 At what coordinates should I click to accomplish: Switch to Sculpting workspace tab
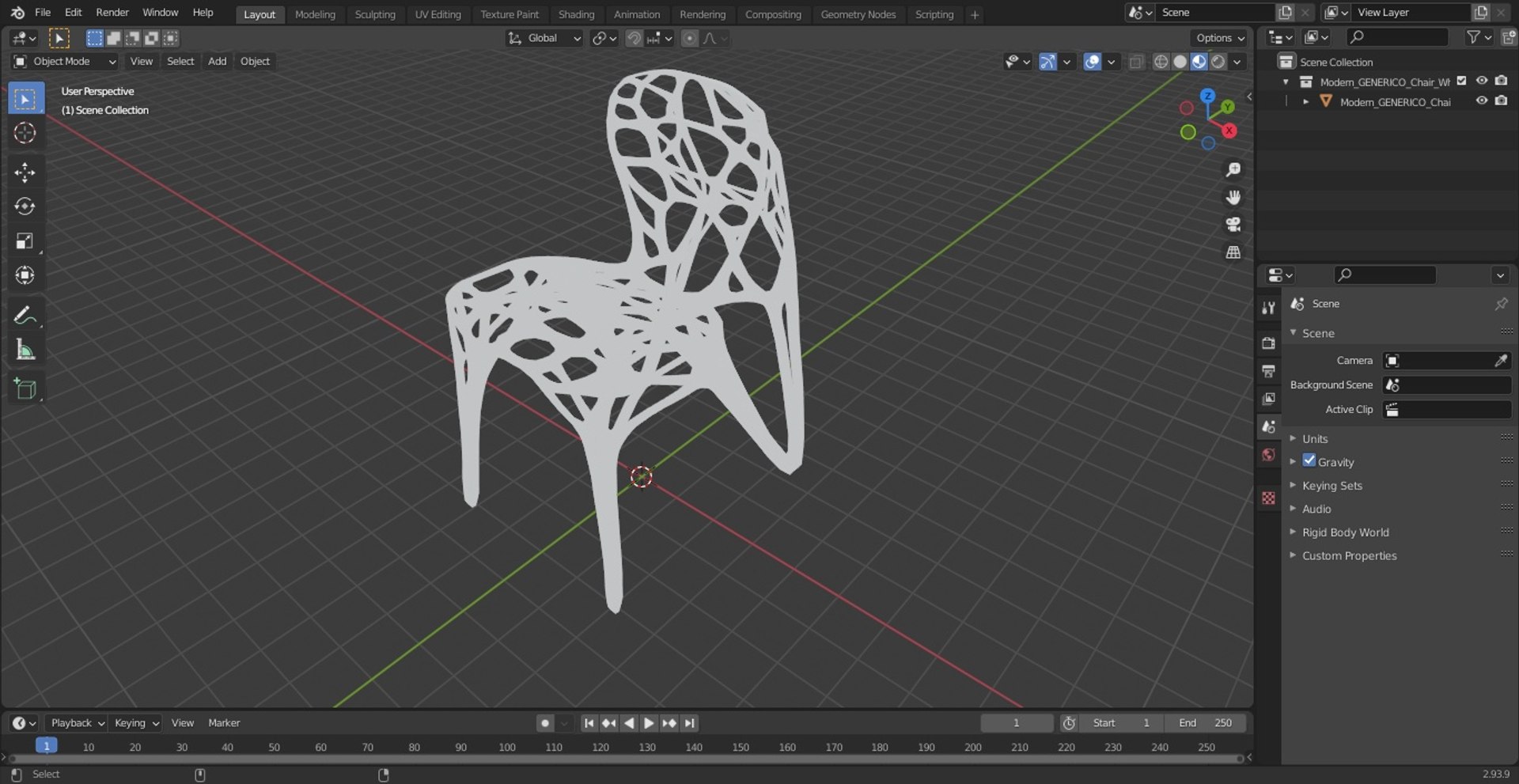tap(375, 14)
